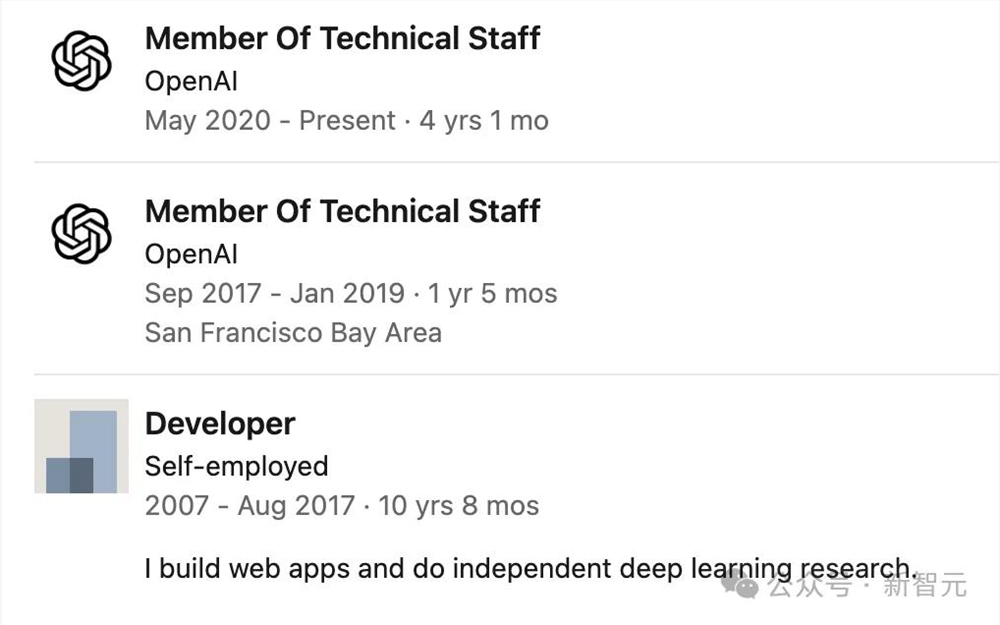Click the Self-employed company label
Screen dimensions: 1000x625
pyautogui.click(x=237, y=466)
